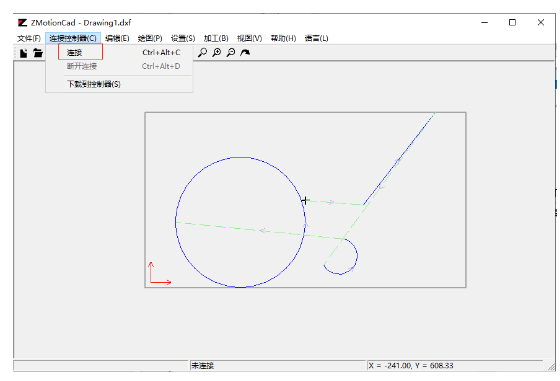Screen dimensions: 560x381
Task: Click the 未连接 status bar text
Action: [x=202, y=366]
